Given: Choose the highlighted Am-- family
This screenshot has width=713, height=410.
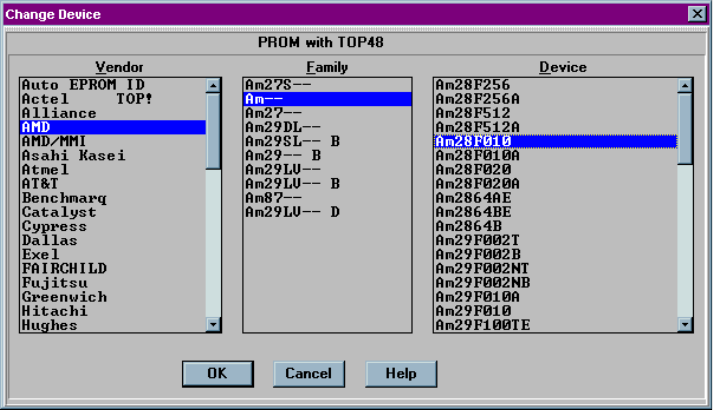Looking at the screenshot, I should [x=327, y=99].
